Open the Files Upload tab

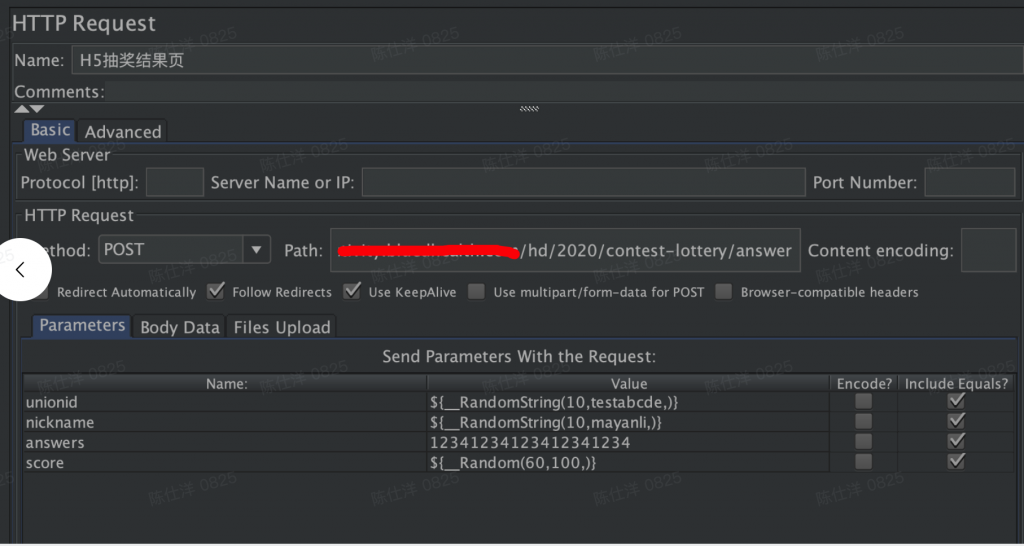[x=281, y=327]
